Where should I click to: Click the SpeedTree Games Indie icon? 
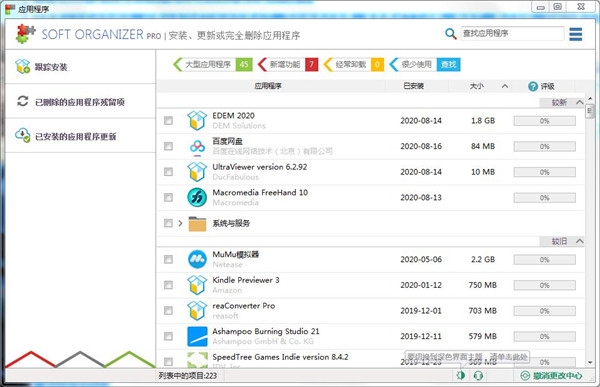click(197, 360)
